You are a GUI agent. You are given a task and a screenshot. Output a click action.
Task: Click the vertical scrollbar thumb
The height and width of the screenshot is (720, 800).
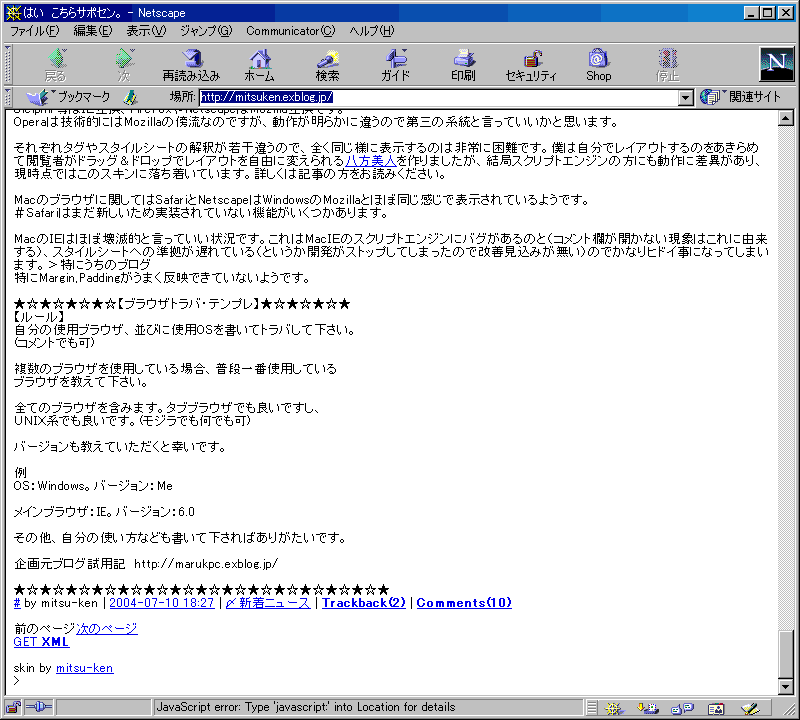(x=786, y=655)
